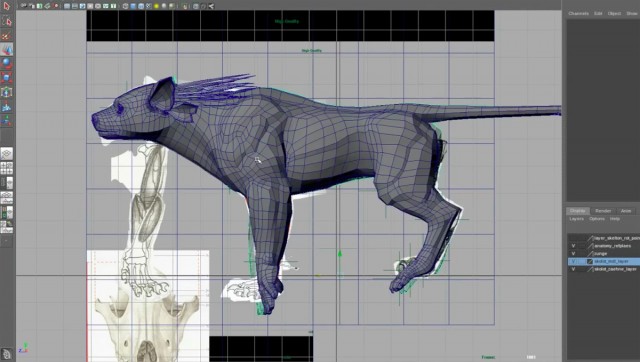
Task: Activate the Lasso select tool
Action: pyautogui.click(x=7, y=21)
